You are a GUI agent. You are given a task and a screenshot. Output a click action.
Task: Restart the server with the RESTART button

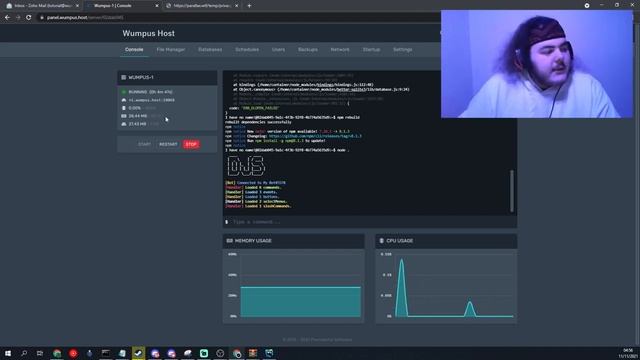pos(168,144)
